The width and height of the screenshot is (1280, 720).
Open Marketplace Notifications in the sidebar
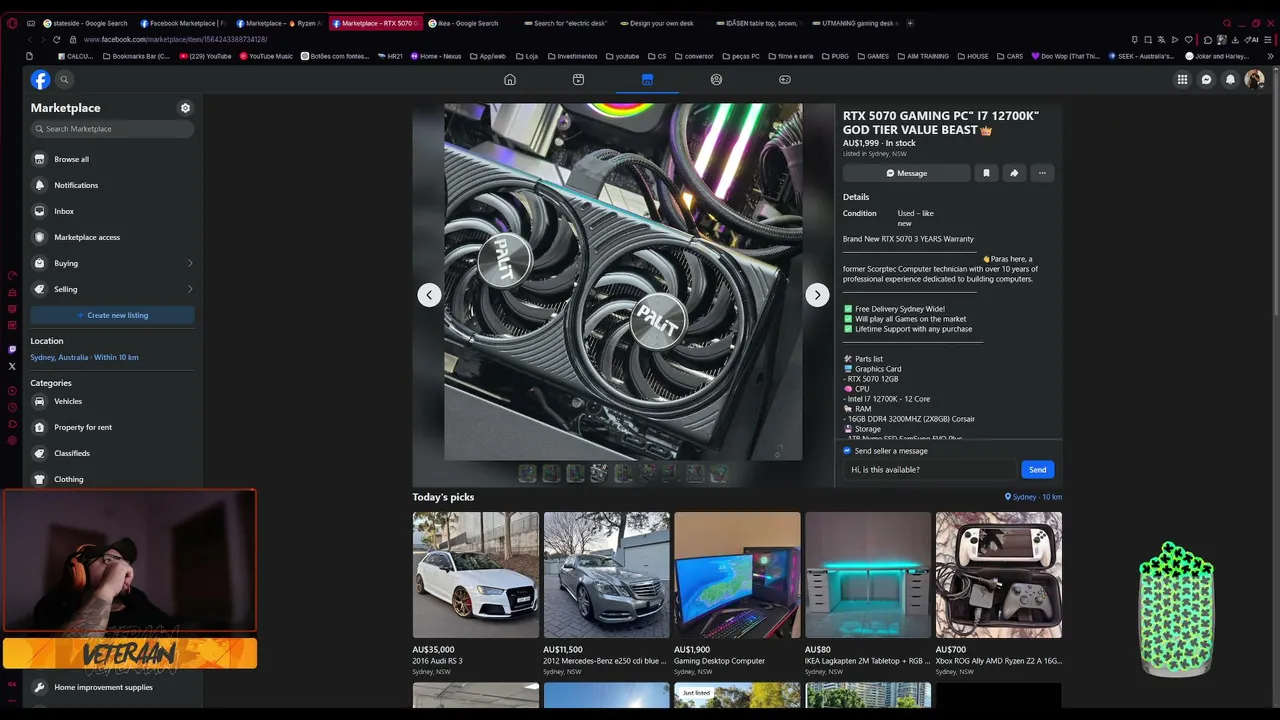[x=112, y=185]
